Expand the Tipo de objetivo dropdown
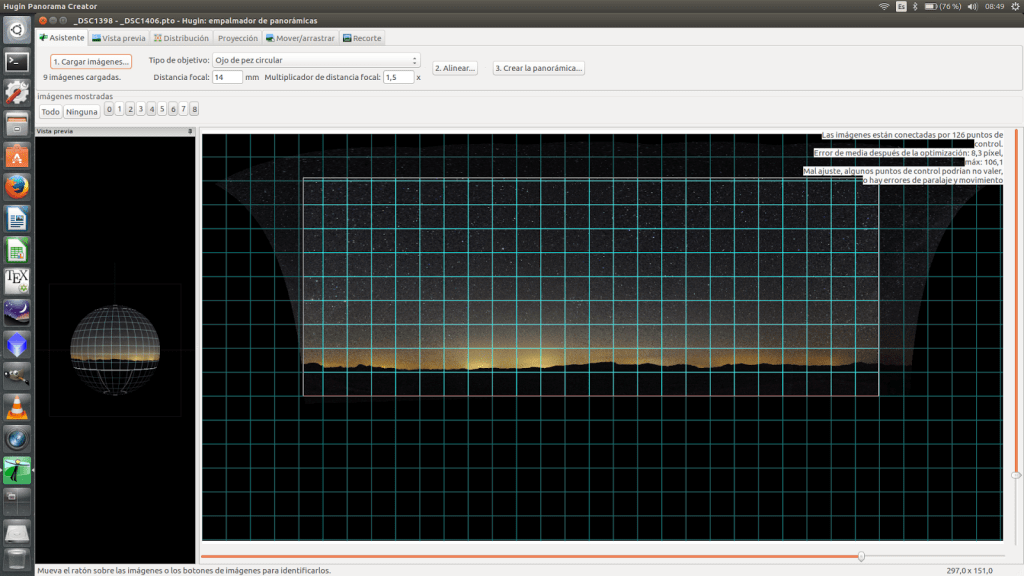Viewport: 1024px width, 576px height. coord(317,61)
